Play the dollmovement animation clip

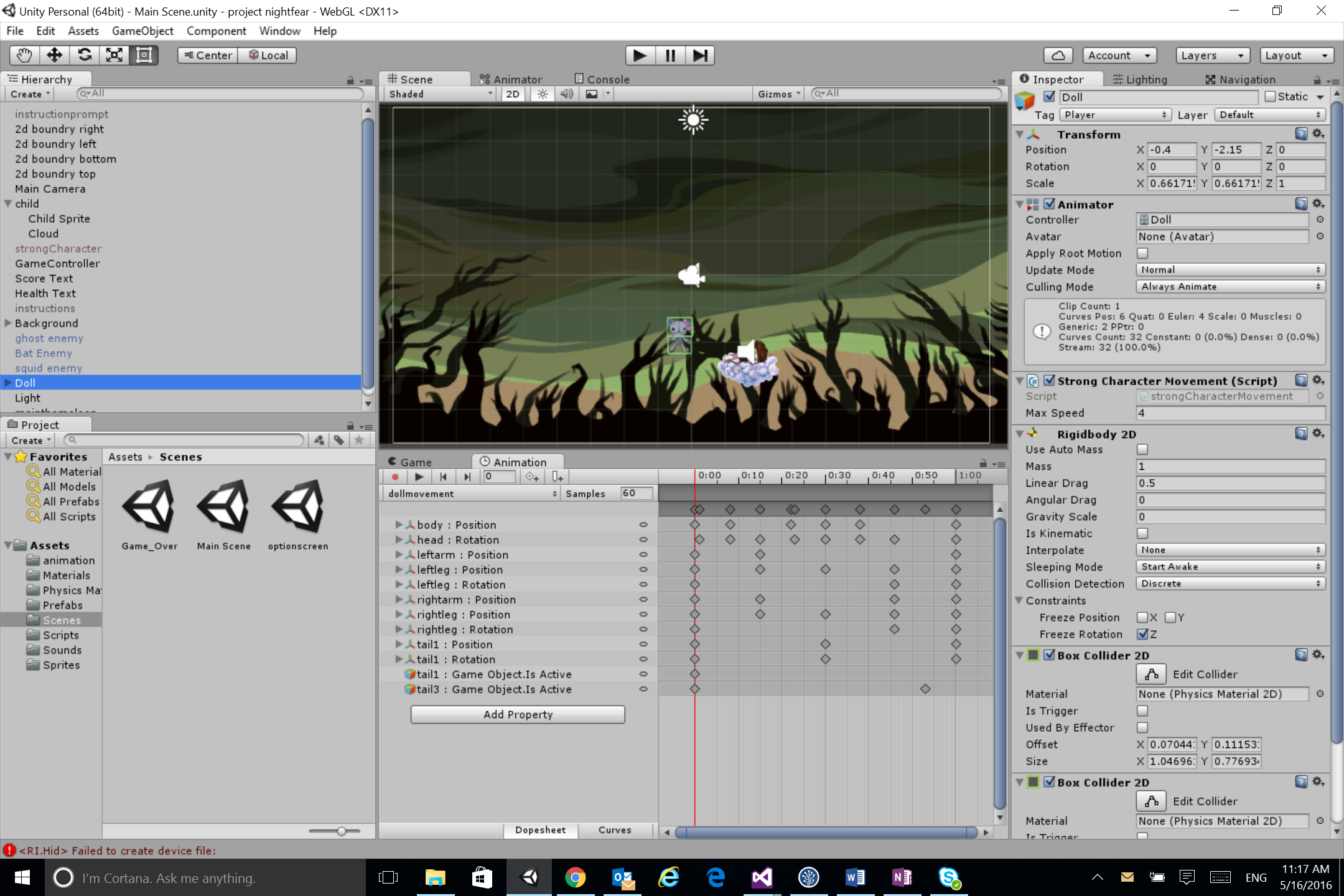419,477
